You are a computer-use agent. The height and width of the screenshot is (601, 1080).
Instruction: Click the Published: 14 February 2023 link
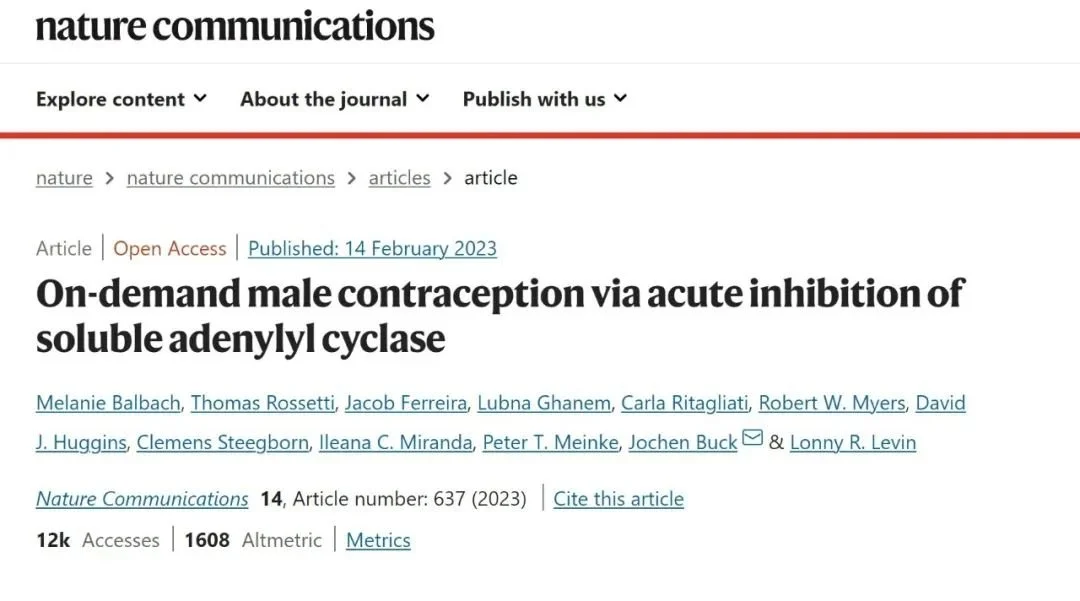[372, 249]
